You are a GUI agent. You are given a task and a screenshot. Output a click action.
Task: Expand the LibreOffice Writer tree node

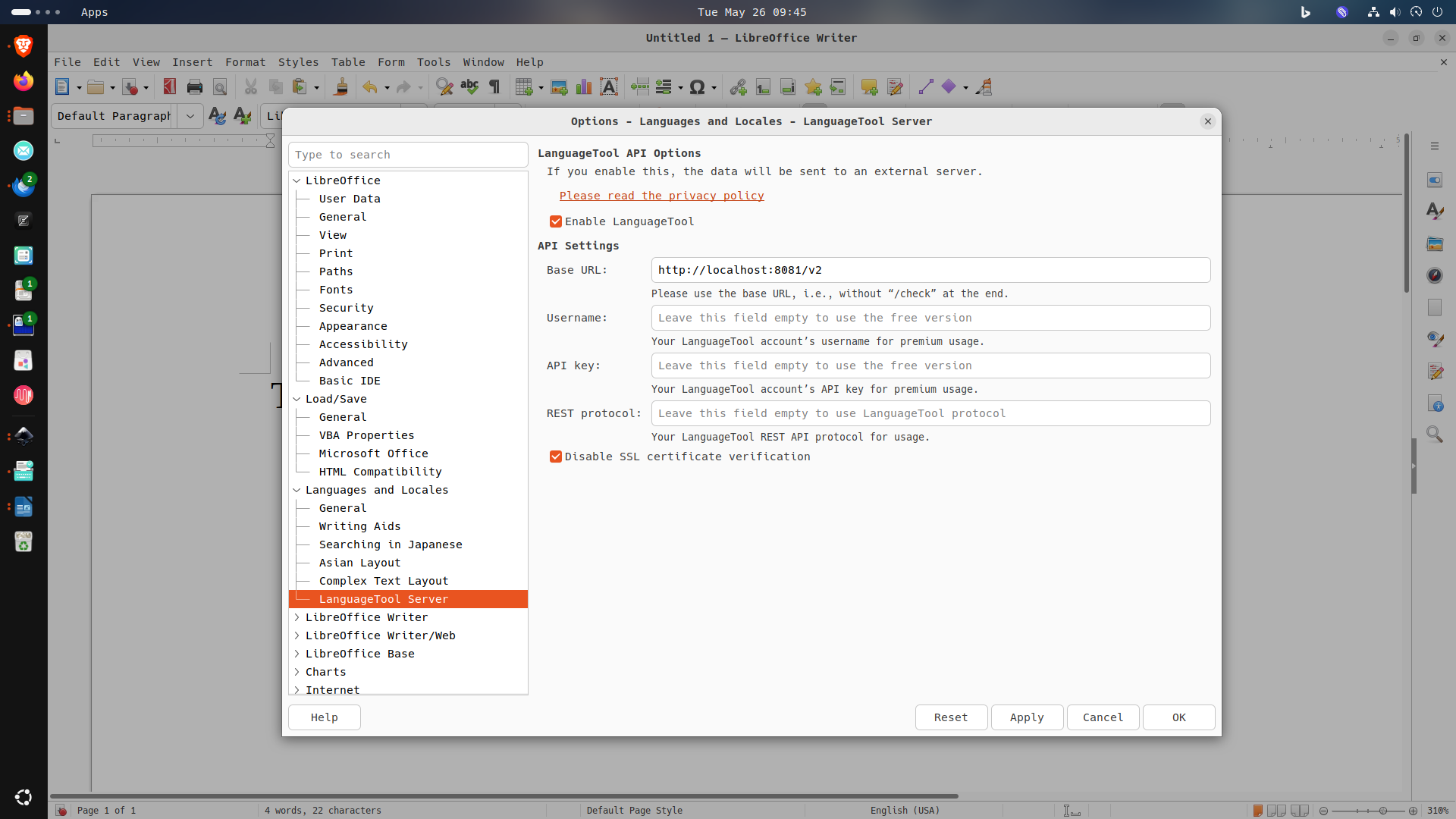click(x=297, y=617)
